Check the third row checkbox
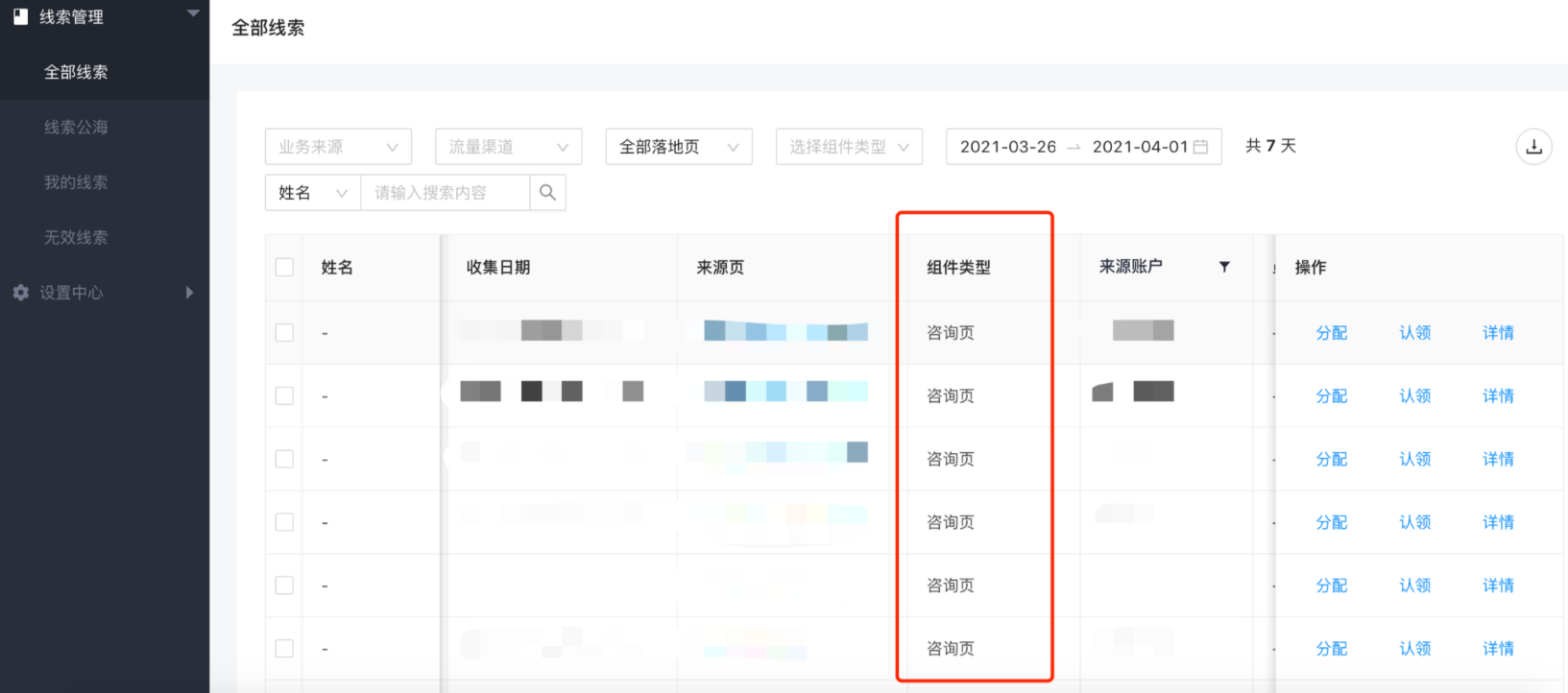Screen dimensions: 1568x693 pyautogui.click(x=284, y=459)
